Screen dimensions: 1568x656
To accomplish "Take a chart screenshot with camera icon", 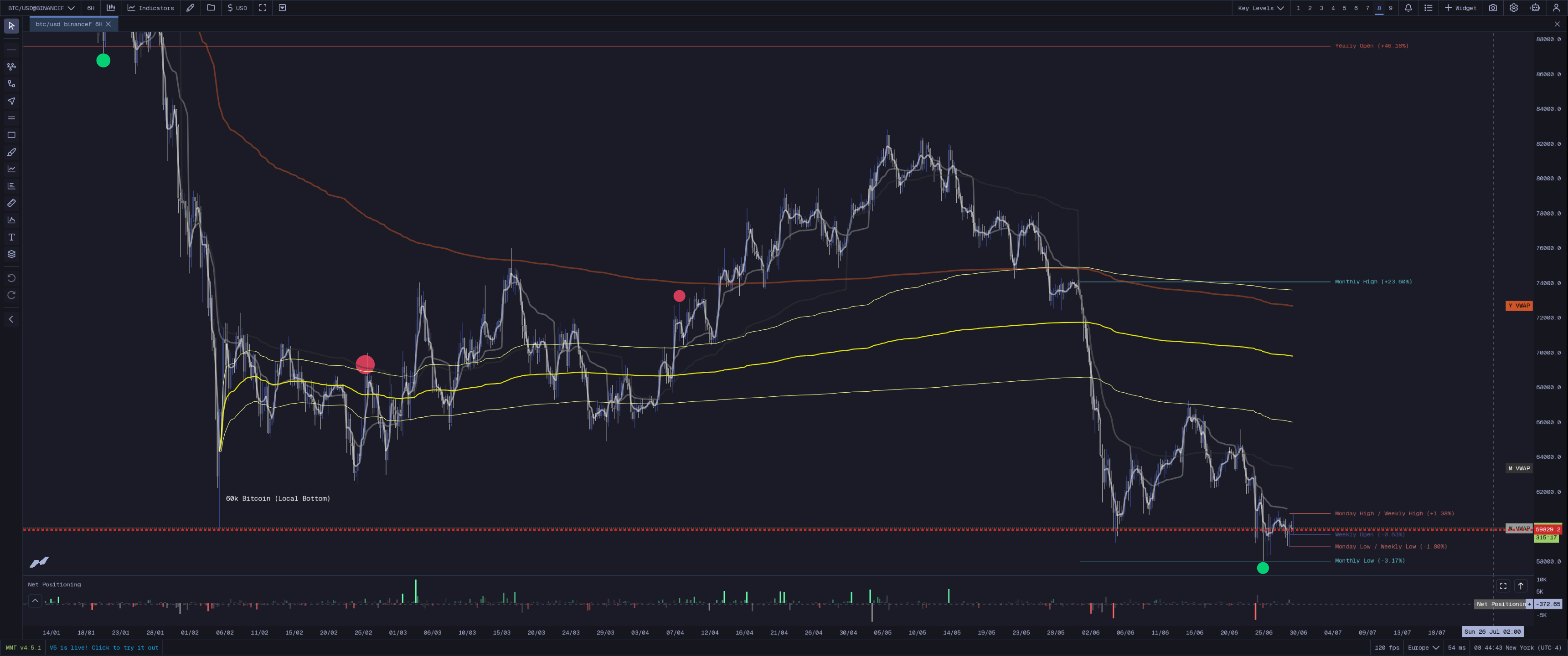I will (1492, 8).
